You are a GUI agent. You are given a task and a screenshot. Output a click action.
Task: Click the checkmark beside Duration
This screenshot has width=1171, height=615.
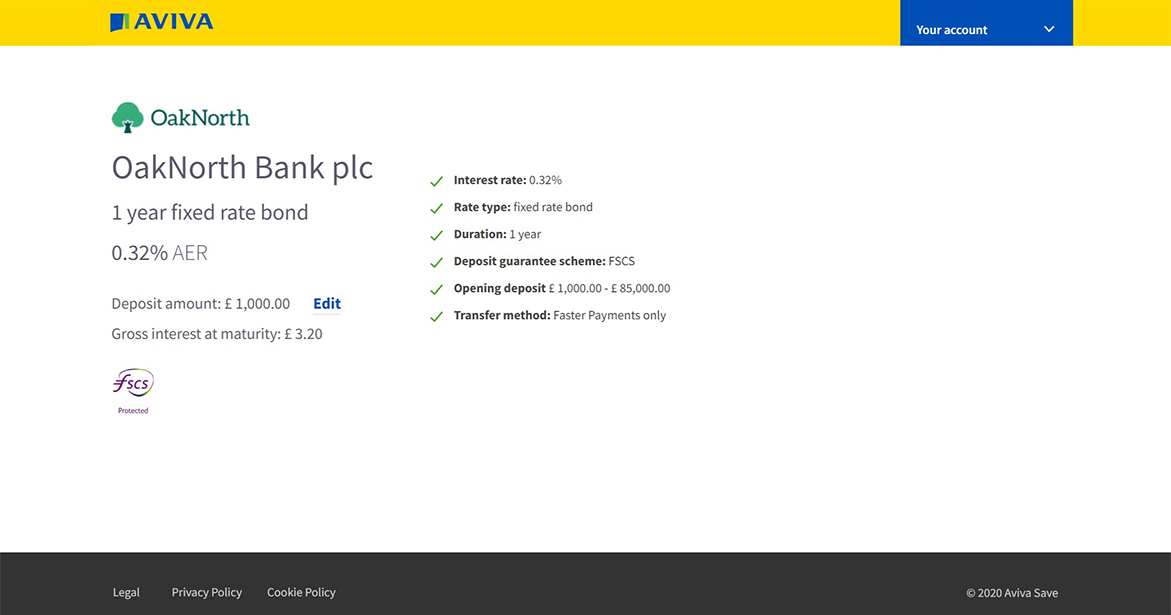(437, 235)
